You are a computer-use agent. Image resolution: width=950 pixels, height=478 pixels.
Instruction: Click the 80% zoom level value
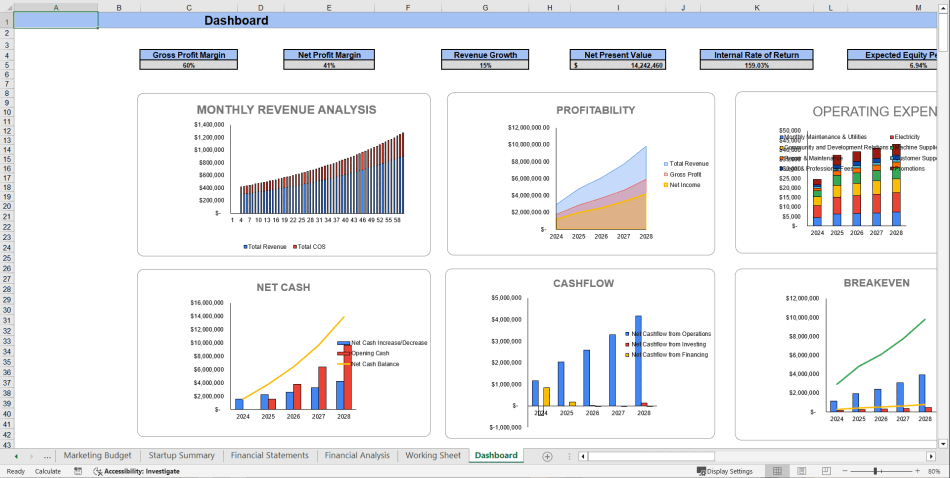click(932, 471)
